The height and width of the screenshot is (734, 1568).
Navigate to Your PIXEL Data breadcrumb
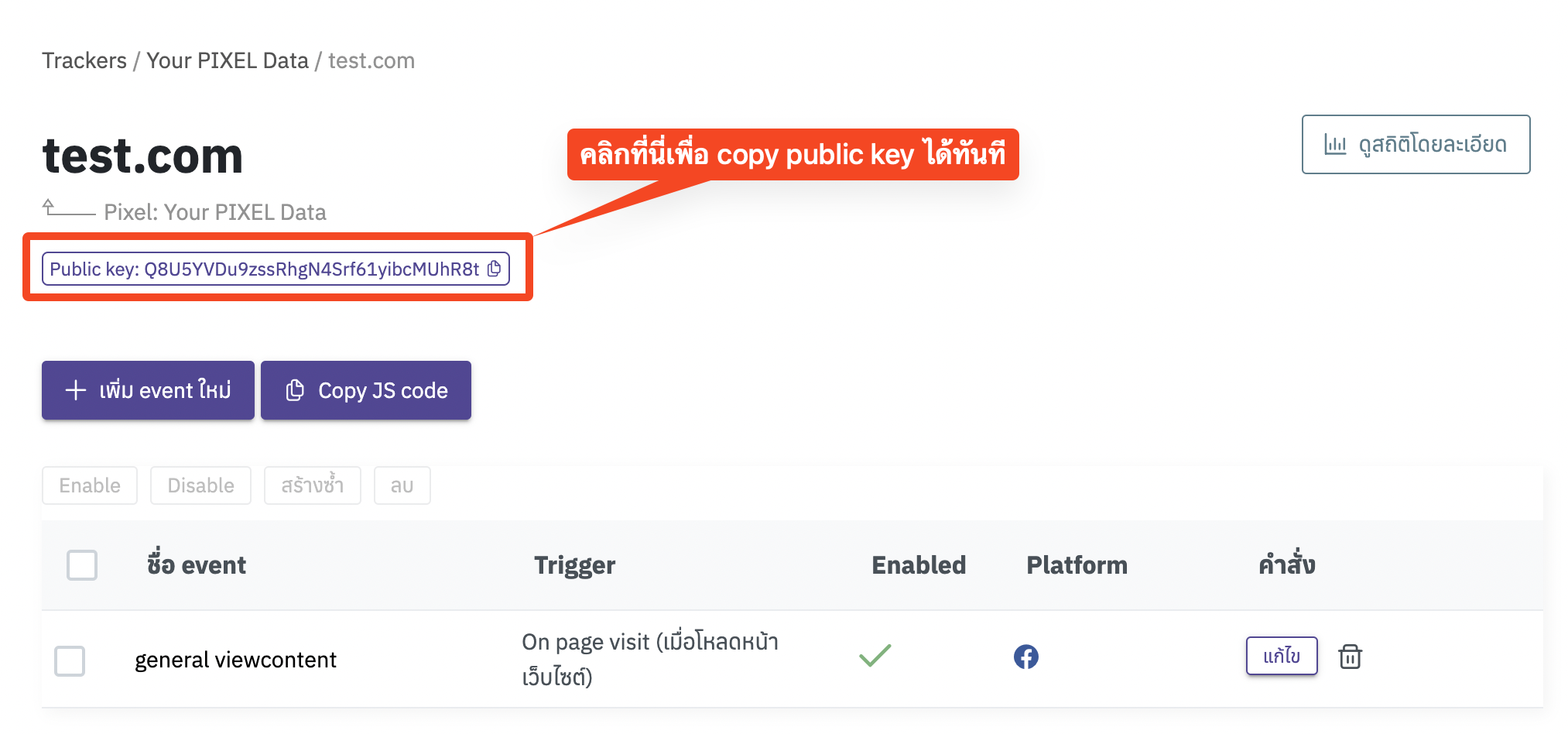point(227,60)
